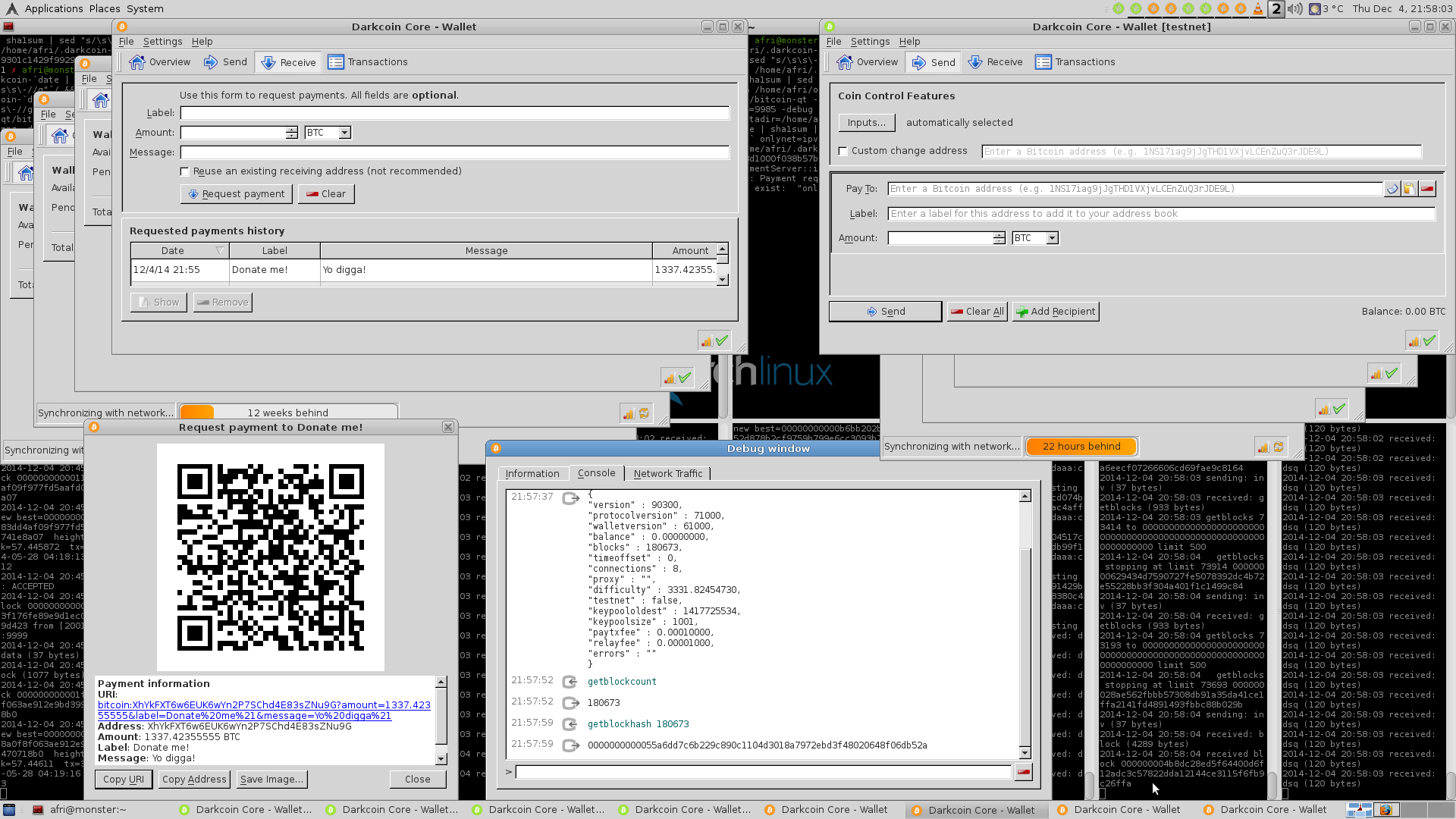Click address book icon next to Pay To
1456x819 pixels.
coord(1392,189)
